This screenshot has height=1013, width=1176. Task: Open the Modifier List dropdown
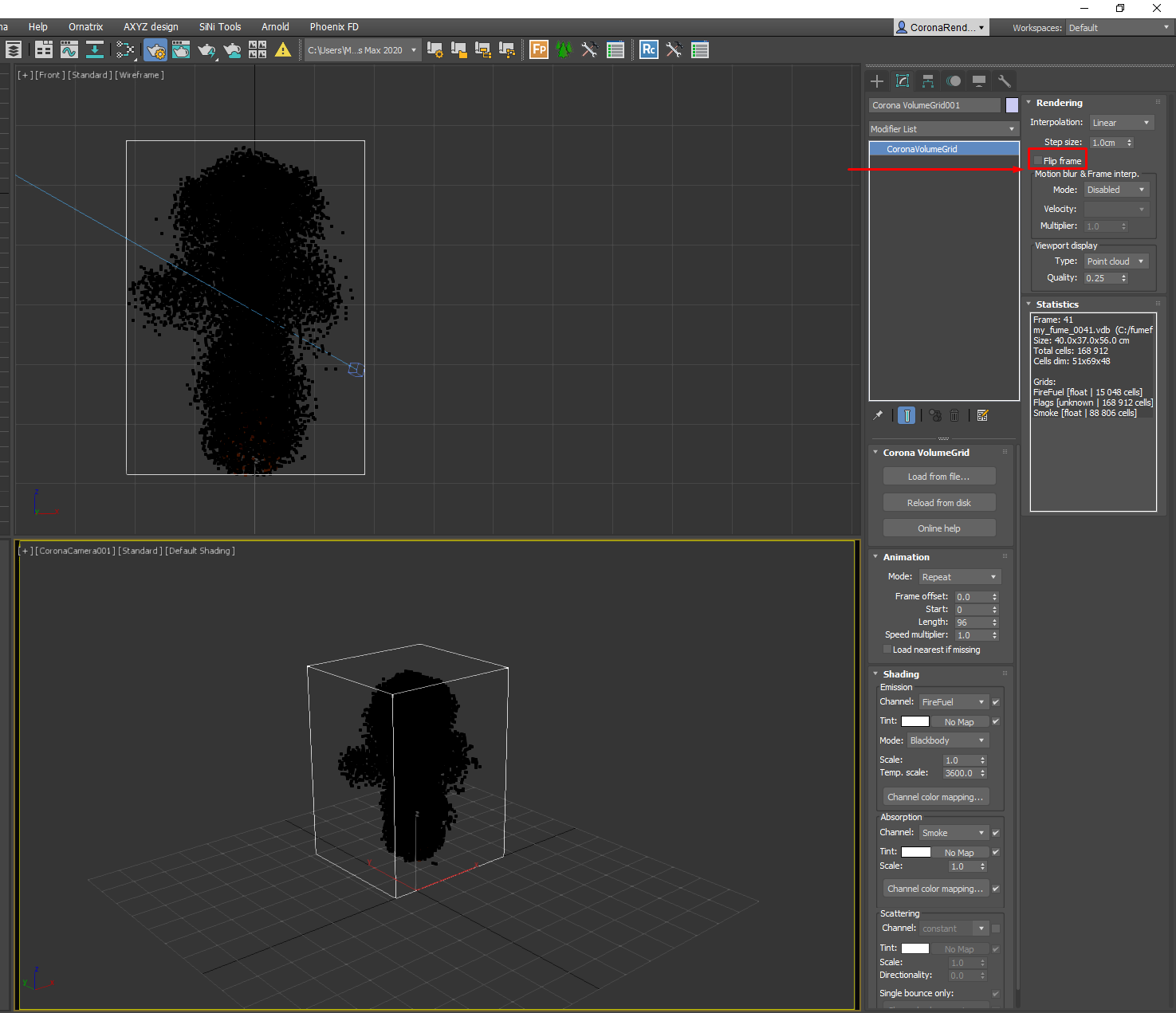(943, 129)
